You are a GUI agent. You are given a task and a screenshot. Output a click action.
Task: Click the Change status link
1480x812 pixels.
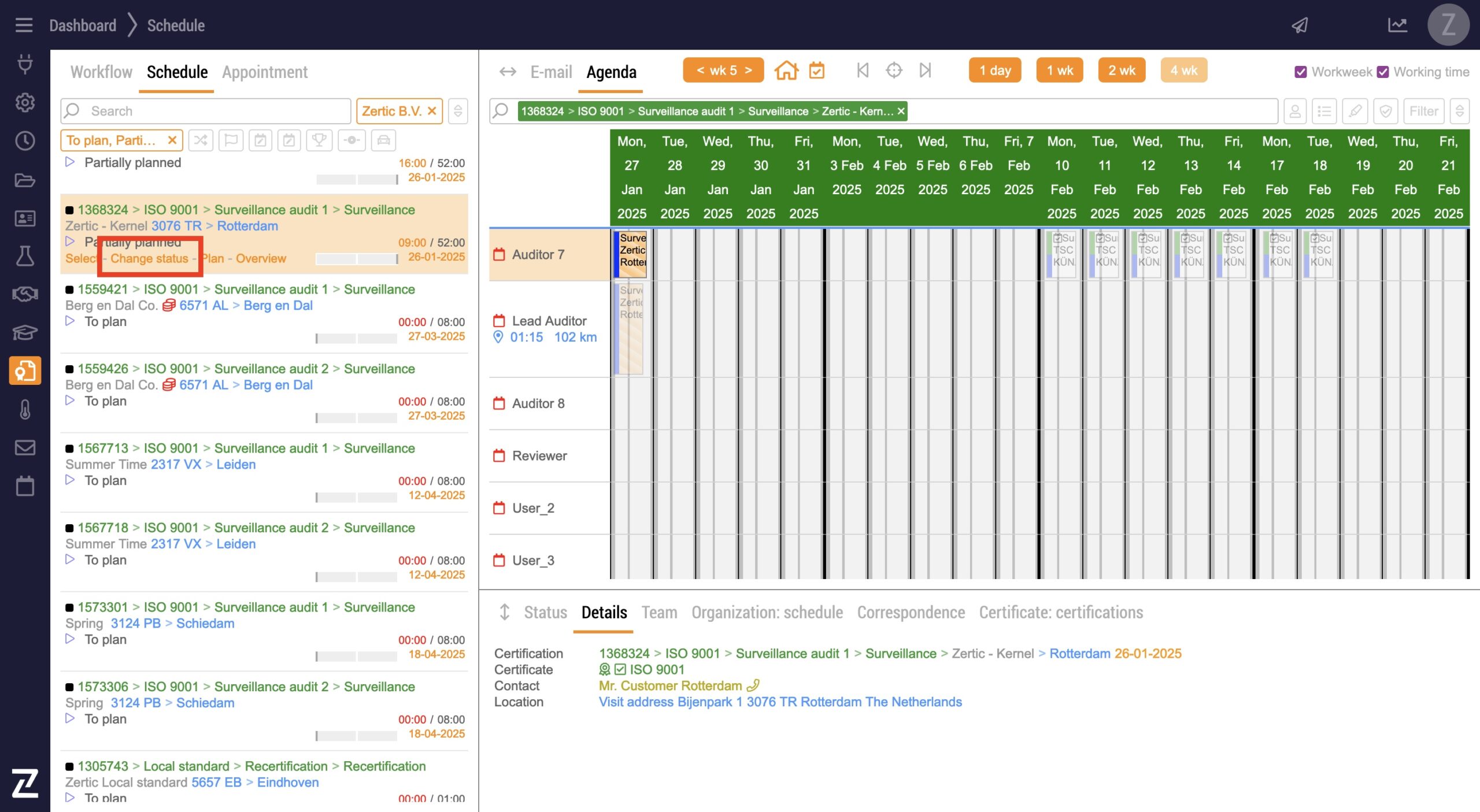point(149,258)
